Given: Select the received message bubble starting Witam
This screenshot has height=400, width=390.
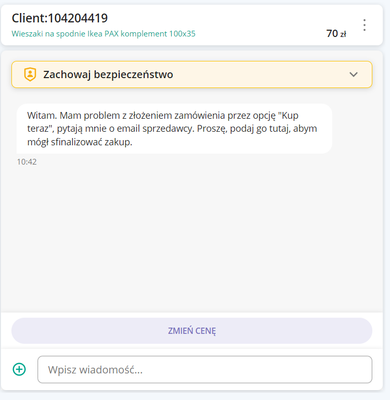Looking at the screenshot, I should click(174, 129).
